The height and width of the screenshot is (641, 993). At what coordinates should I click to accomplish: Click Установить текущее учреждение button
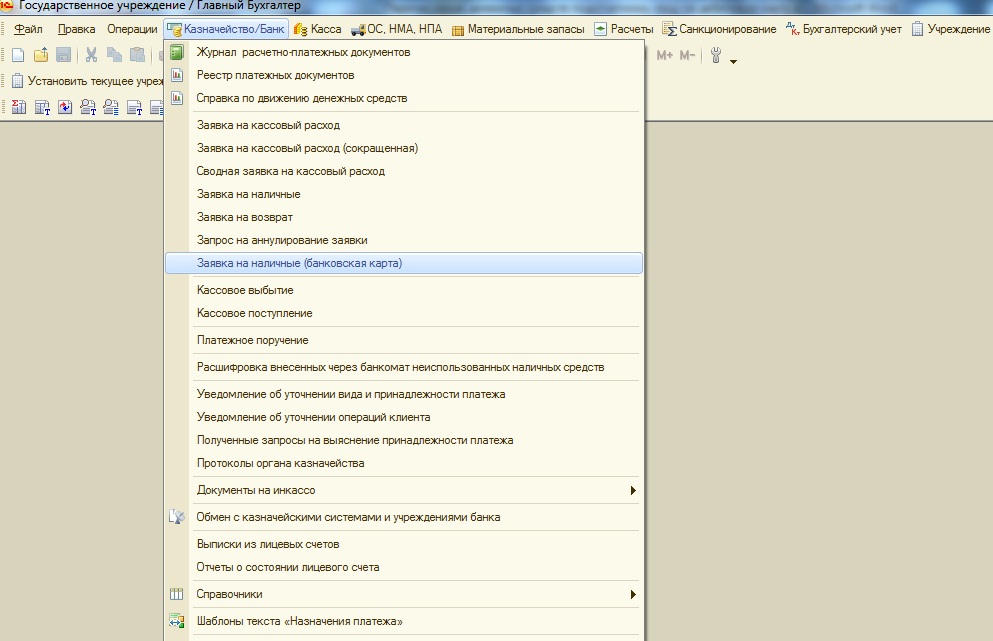pyautogui.click(x=88, y=81)
